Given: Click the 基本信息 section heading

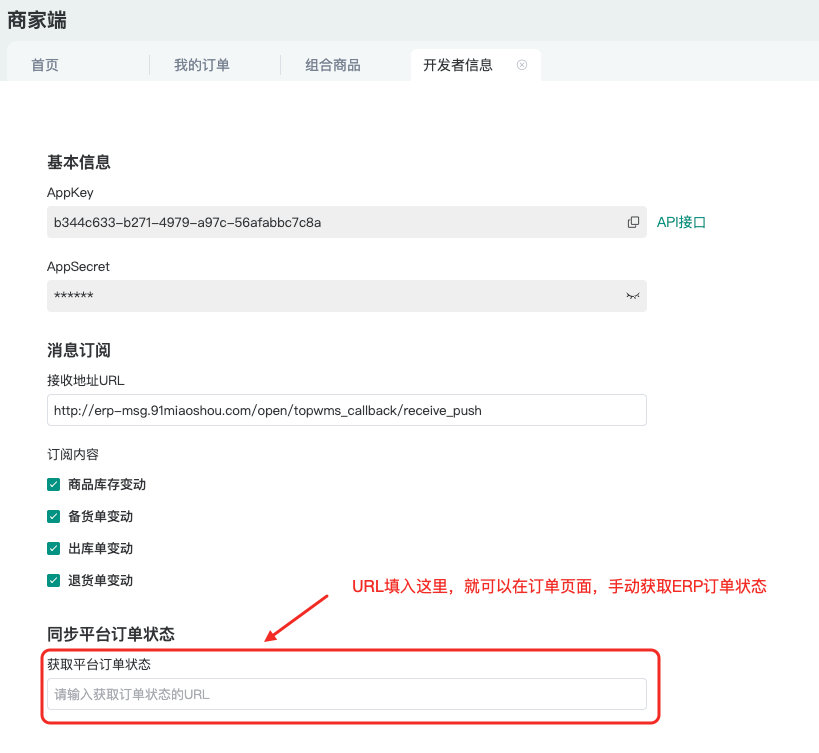Looking at the screenshot, I should (78, 162).
